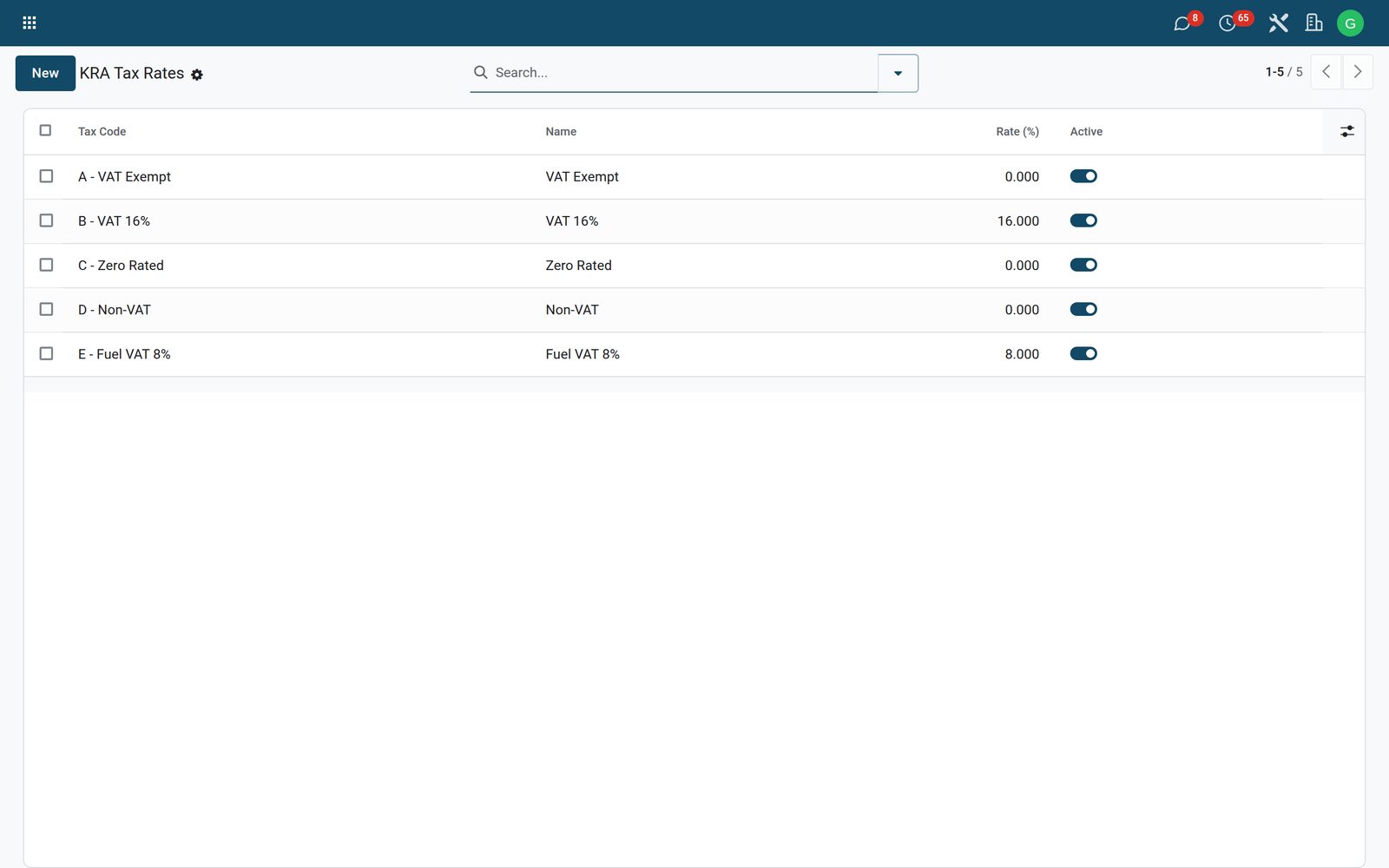
Task: Sort by Rate (%) column header
Action: point(1017,132)
